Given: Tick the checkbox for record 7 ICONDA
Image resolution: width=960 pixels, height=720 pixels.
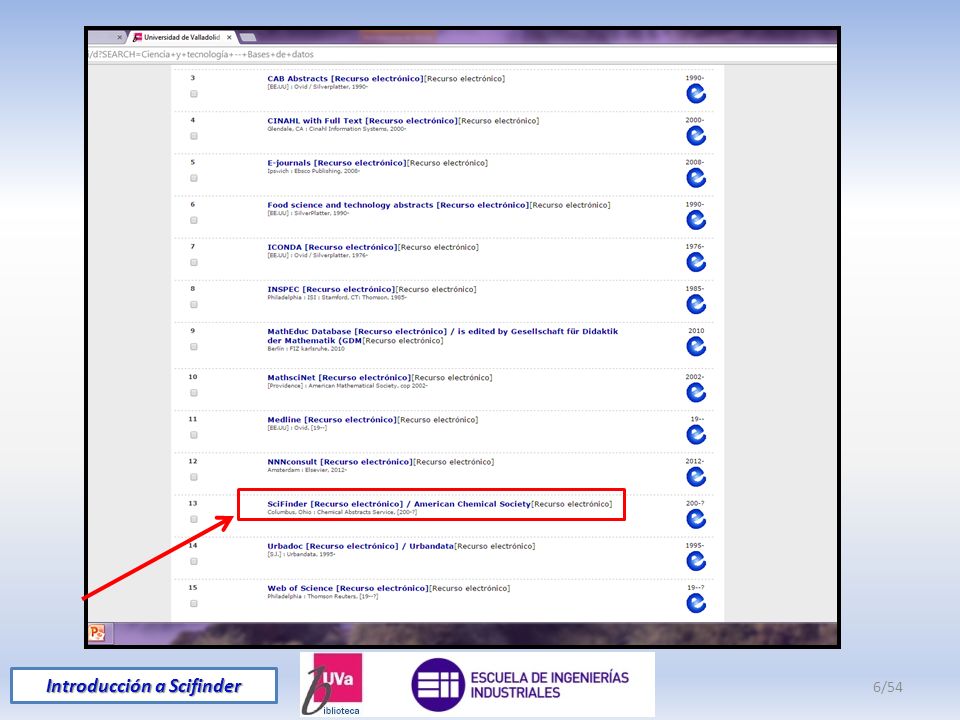Looking at the screenshot, I should tap(193, 263).
